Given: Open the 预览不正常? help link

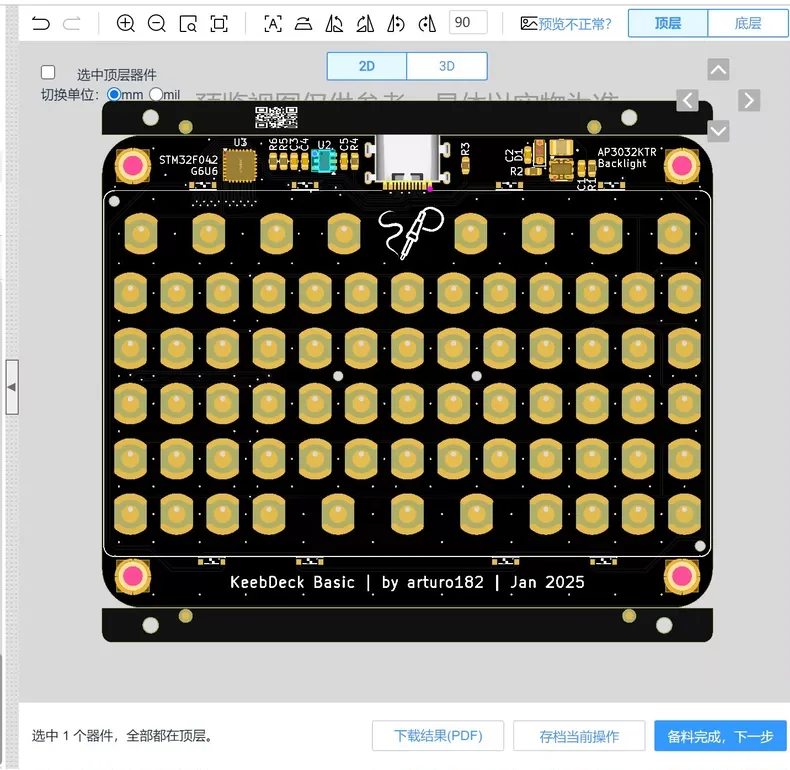Looking at the screenshot, I should pyautogui.click(x=575, y=24).
